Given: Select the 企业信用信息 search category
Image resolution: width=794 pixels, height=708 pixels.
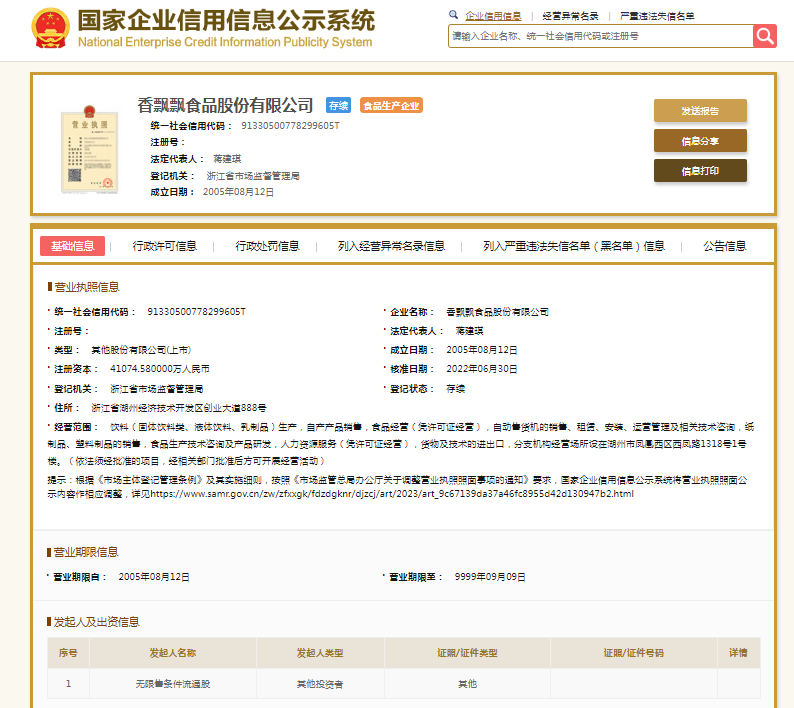Looking at the screenshot, I should pos(493,16).
